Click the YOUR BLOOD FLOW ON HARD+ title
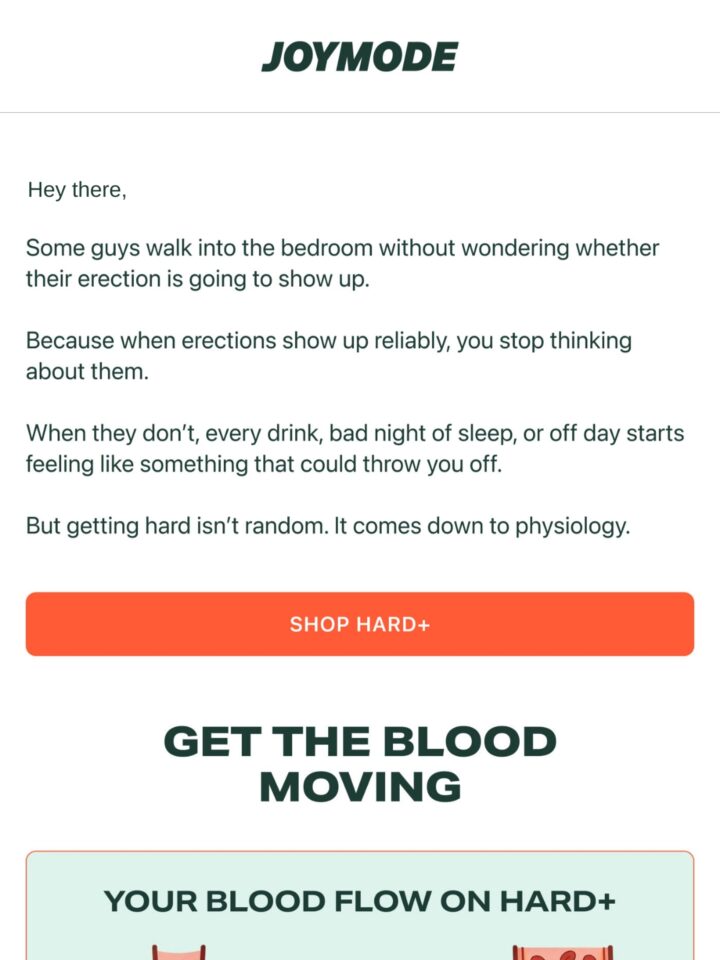Viewport: 720px width, 960px height. tap(360, 901)
